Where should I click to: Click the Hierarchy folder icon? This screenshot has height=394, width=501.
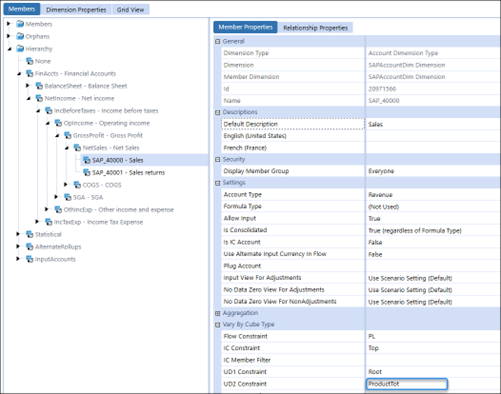coord(20,49)
